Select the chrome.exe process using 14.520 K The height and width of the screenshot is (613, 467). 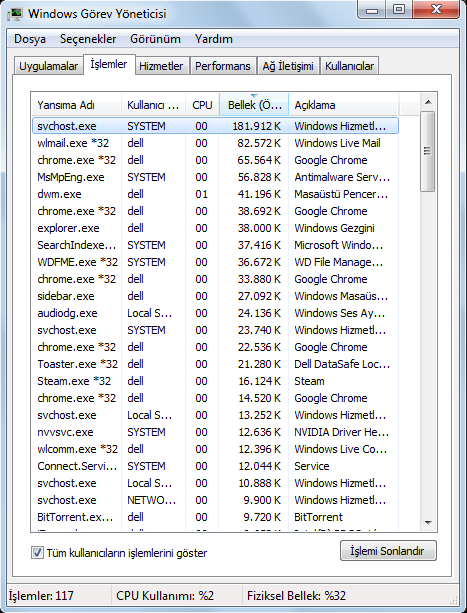[x=215, y=398]
